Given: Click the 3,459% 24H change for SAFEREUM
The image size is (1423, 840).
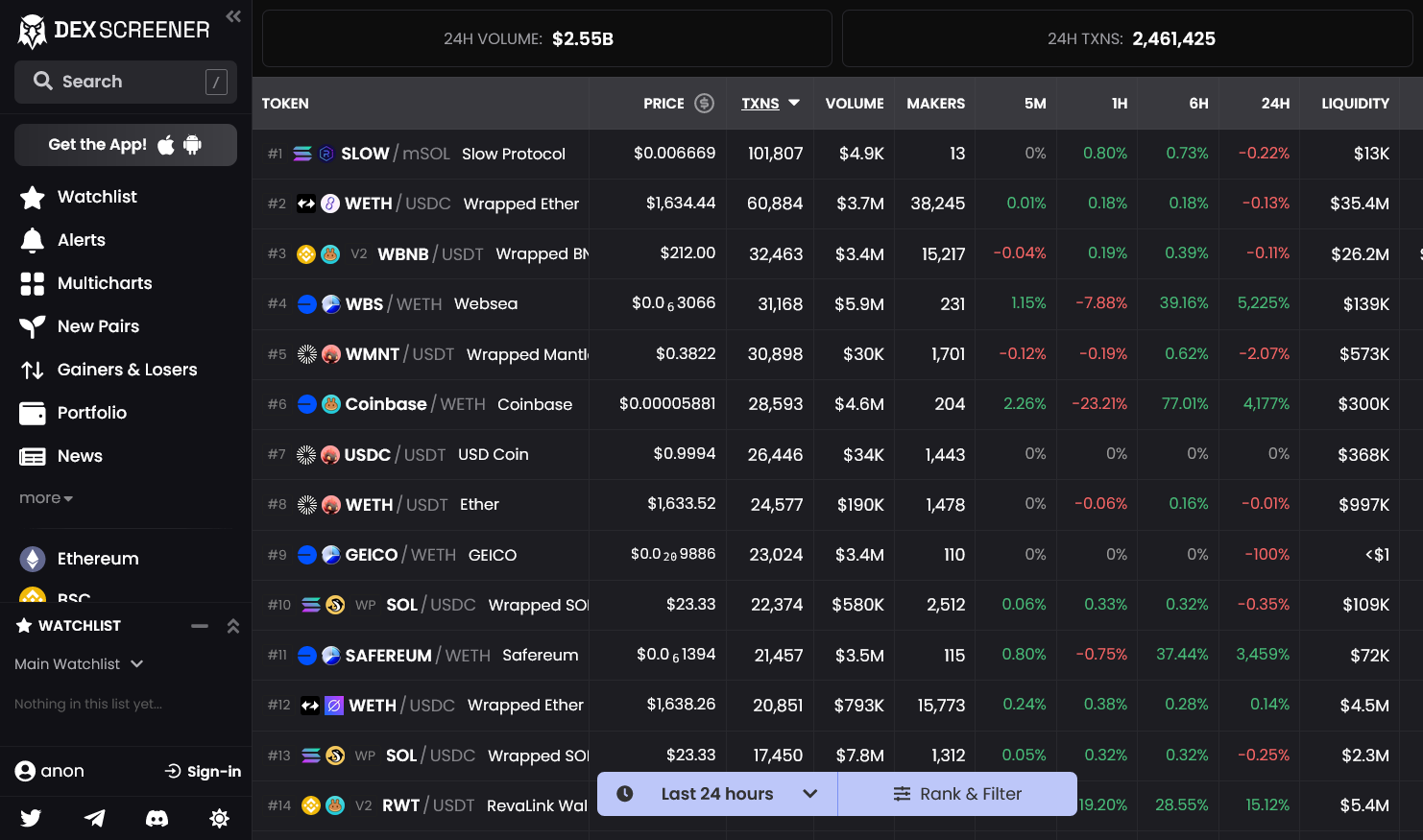Looking at the screenshot, I should point(1264,655).
